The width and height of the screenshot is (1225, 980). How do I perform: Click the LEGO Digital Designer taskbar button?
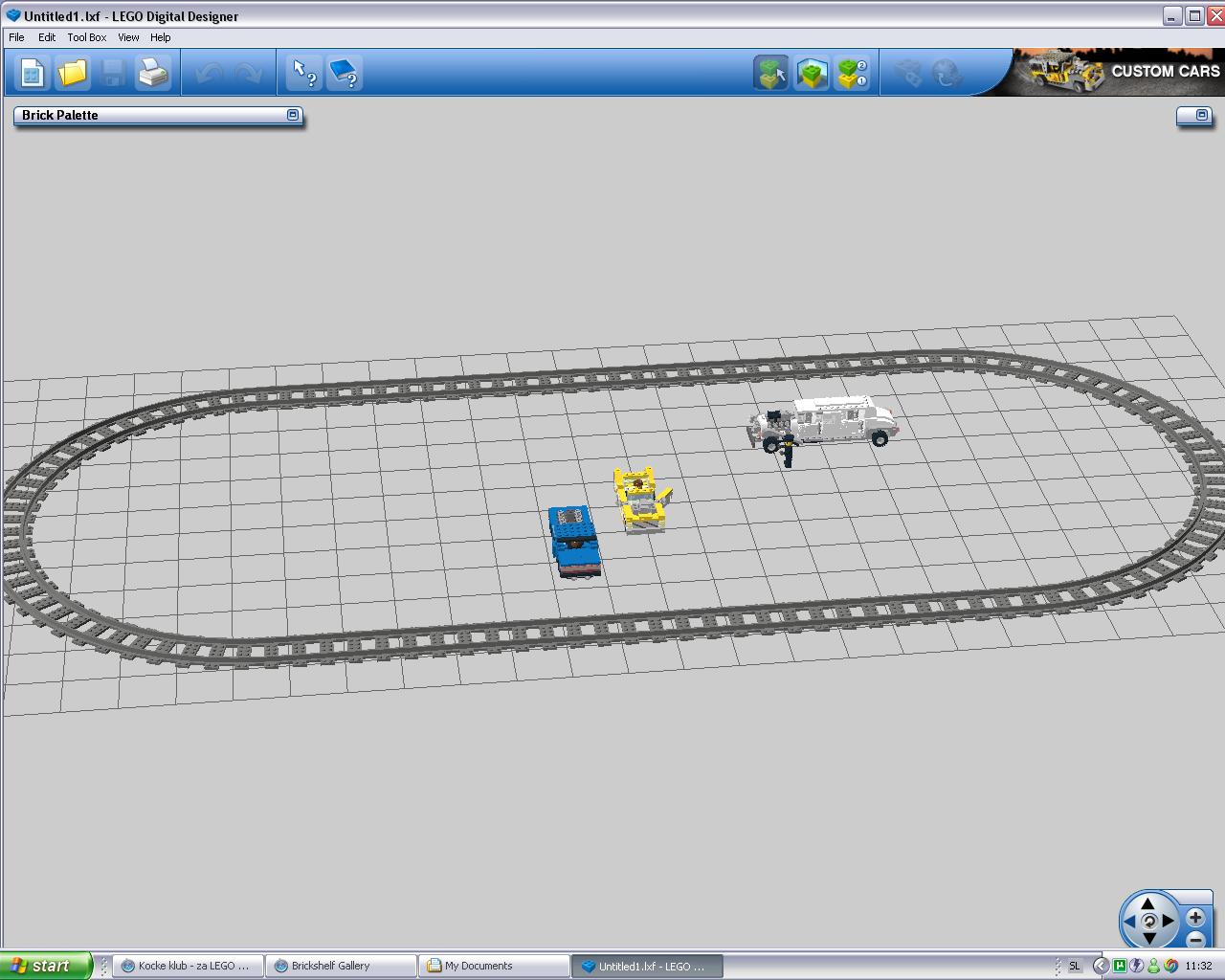coord(647,966)
